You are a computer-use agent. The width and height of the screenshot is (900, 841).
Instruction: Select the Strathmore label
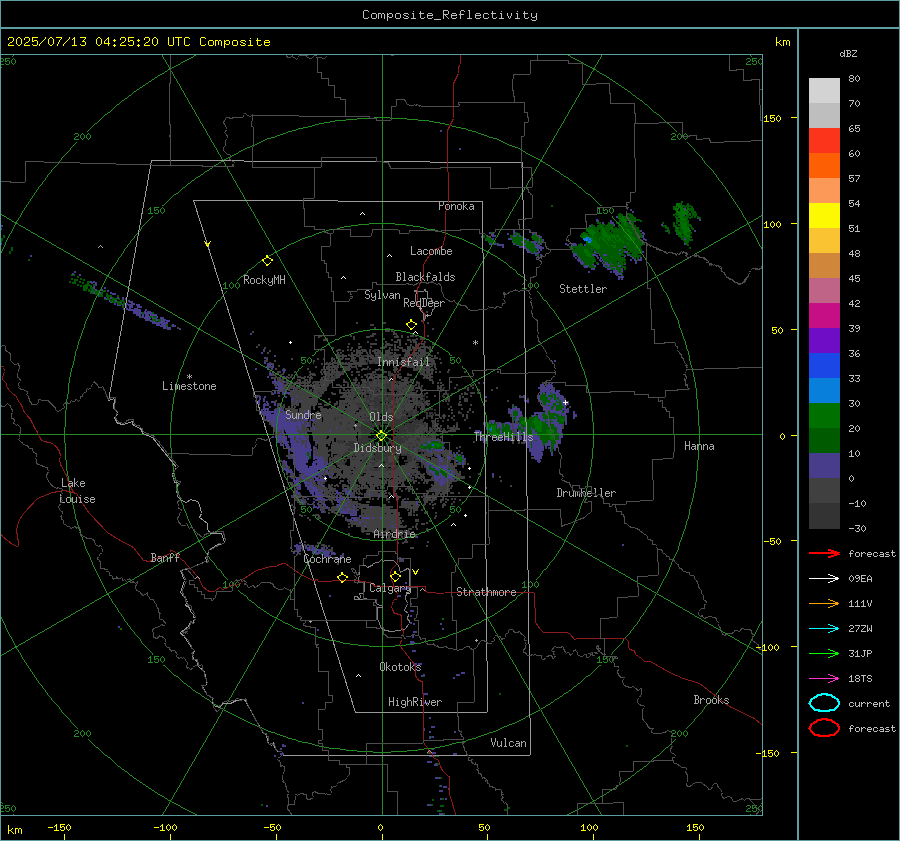(486, 592)
